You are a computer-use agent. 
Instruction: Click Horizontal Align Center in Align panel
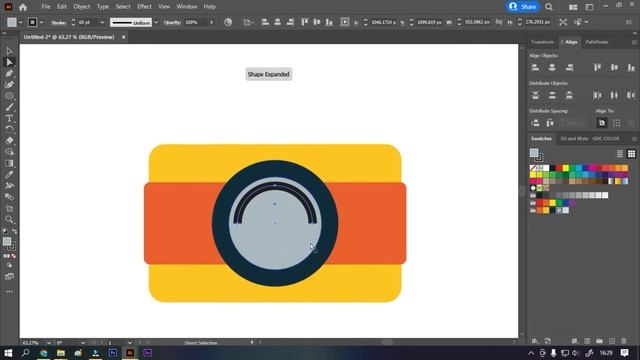point(552,67)
